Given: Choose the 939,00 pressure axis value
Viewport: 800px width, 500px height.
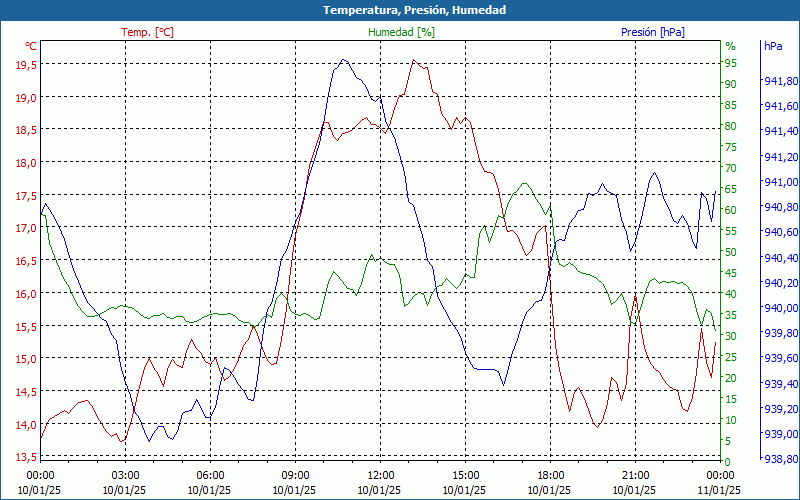Looking at the screenshot, I should pos(781,434).
